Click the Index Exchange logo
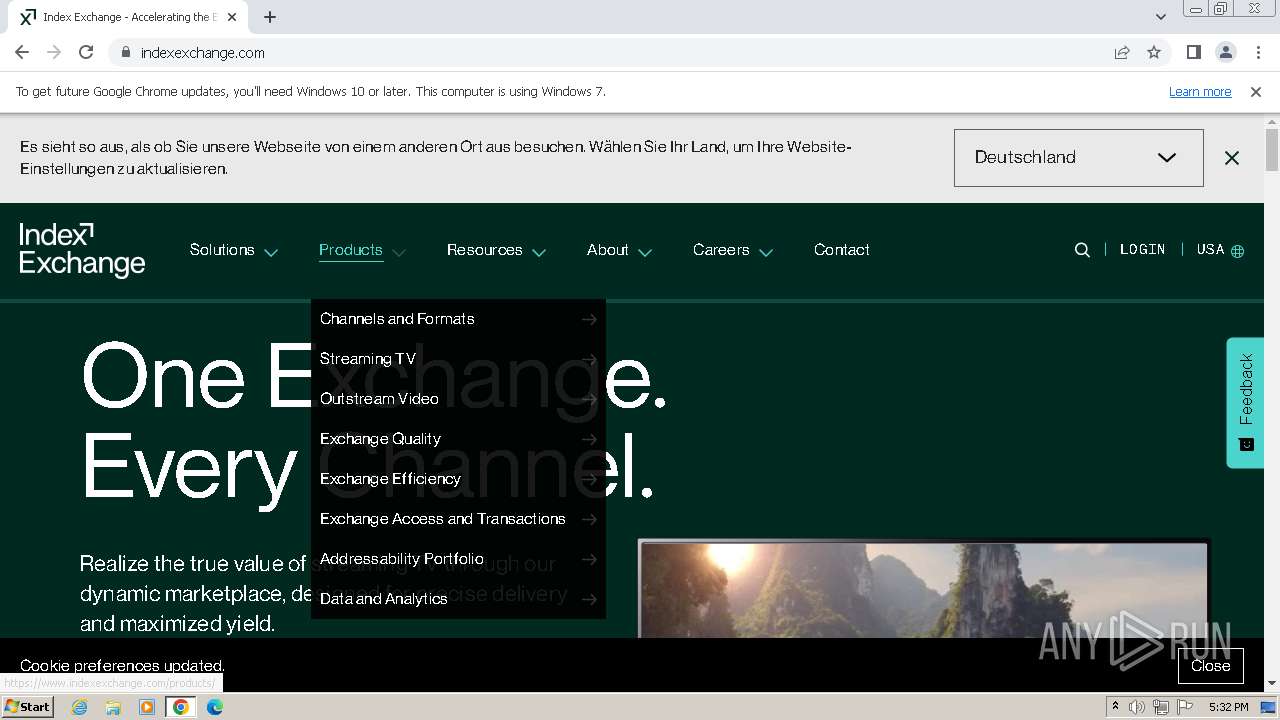 tap(82, 250)
